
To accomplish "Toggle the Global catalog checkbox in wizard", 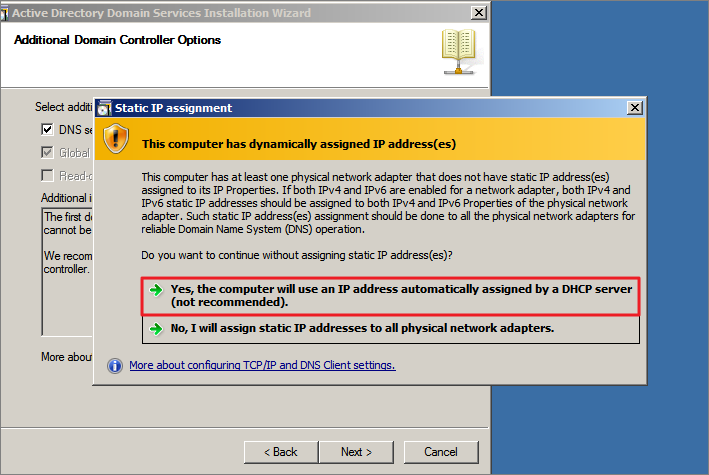I will [x=47, y=152].
